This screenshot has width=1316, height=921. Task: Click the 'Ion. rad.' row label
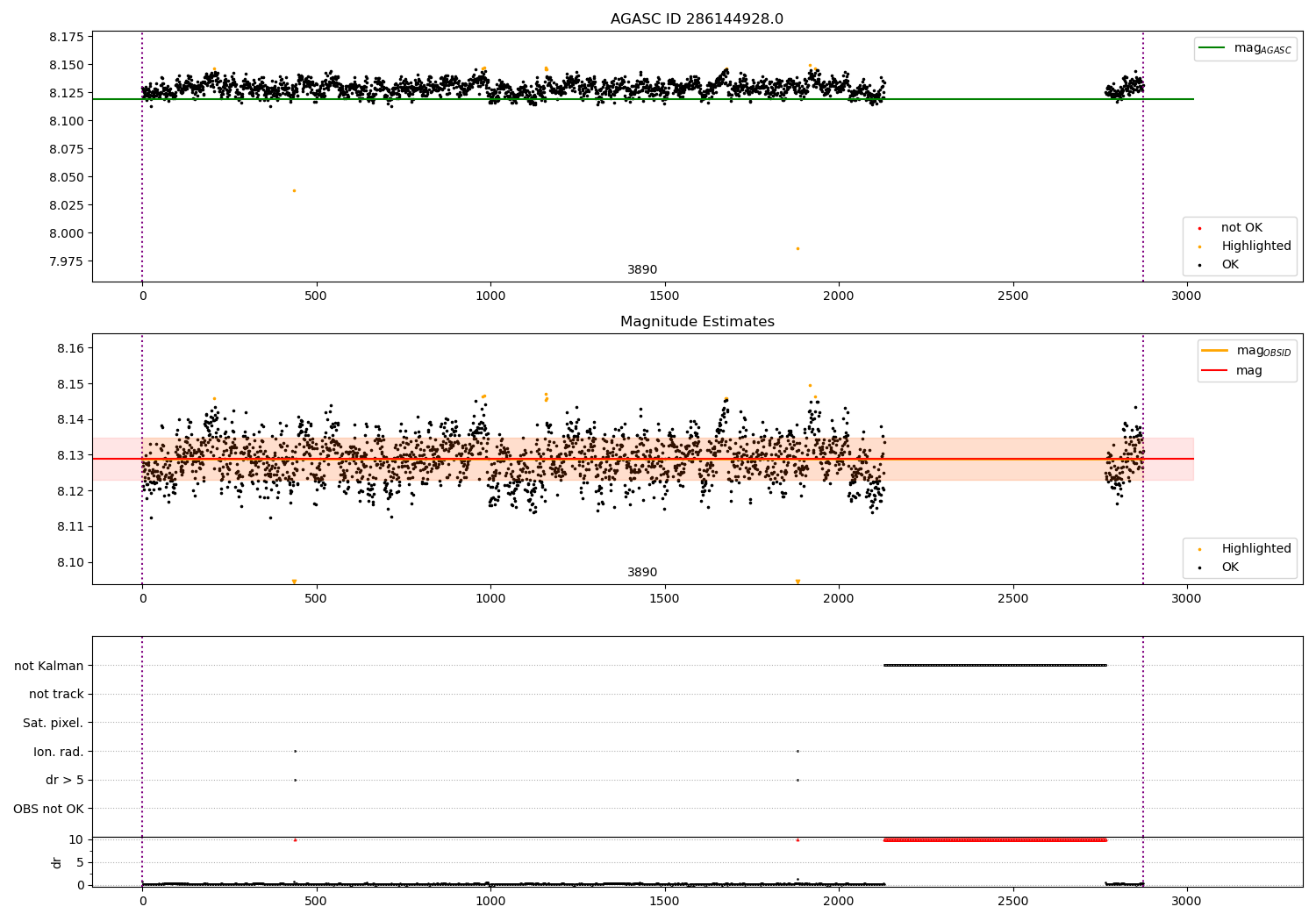tap(59, 752)
